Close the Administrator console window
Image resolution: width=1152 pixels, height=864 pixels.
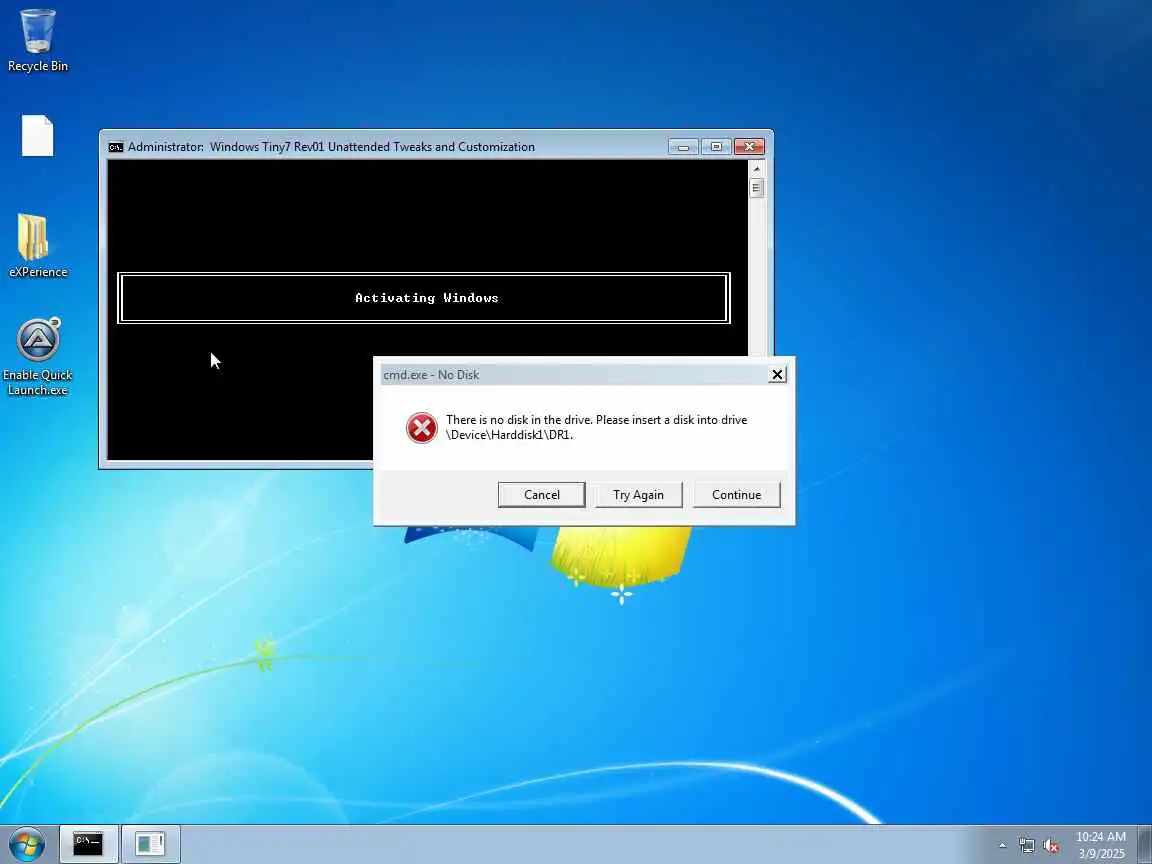(749, 146)
